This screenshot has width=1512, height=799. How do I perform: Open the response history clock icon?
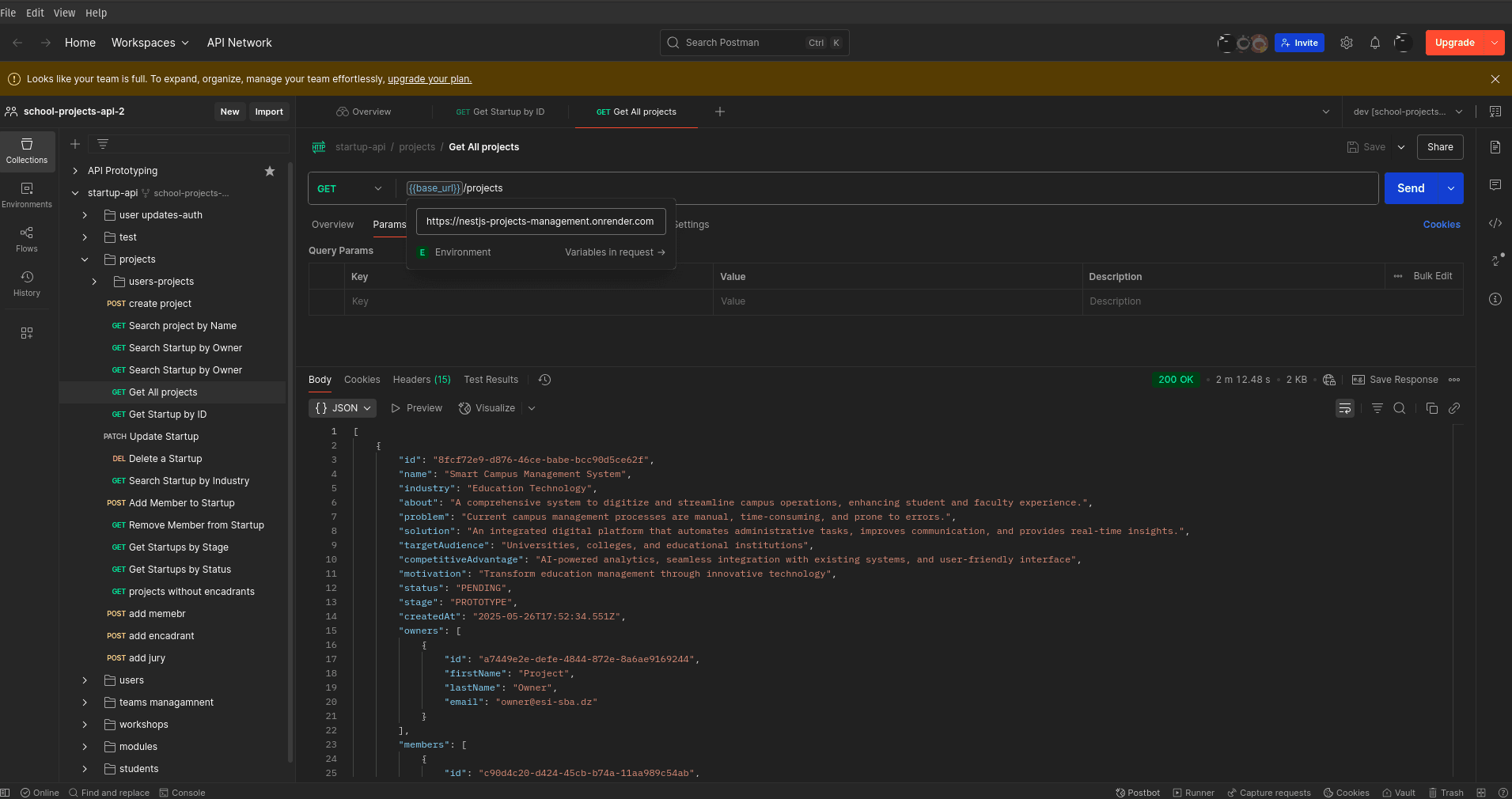544,380
